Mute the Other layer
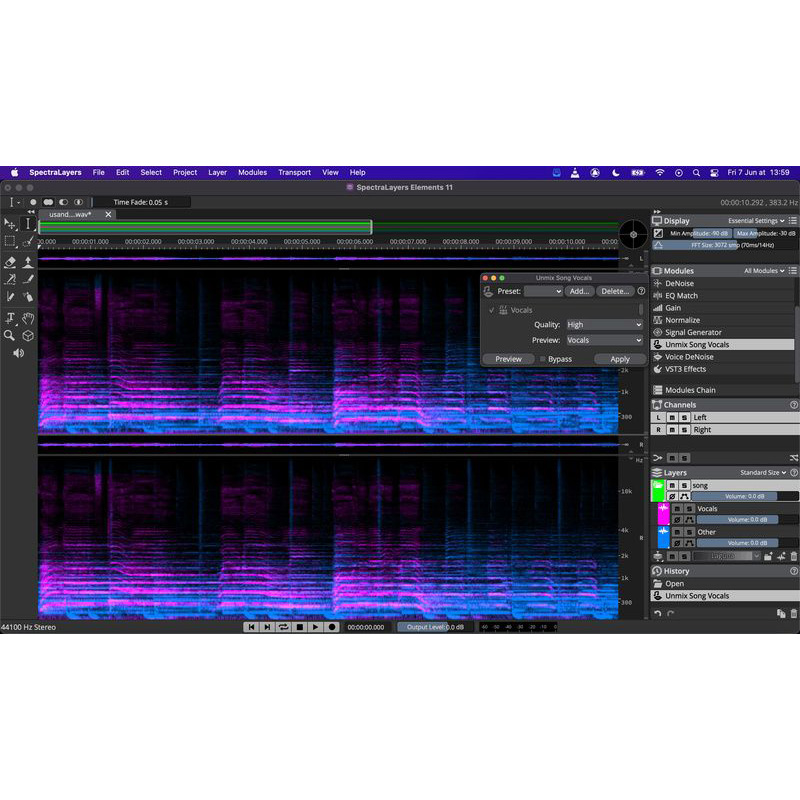800x800 pixels. tap(677, 532)
